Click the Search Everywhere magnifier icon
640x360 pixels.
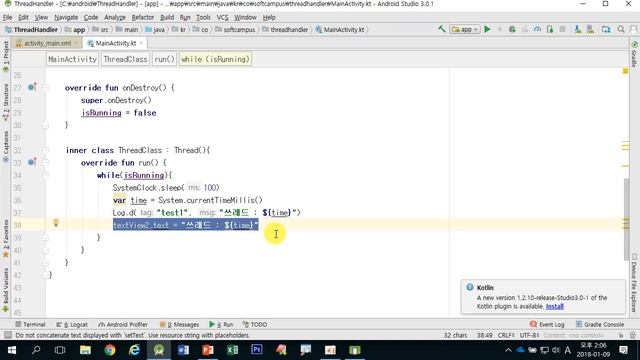click(x=621, y=29)
